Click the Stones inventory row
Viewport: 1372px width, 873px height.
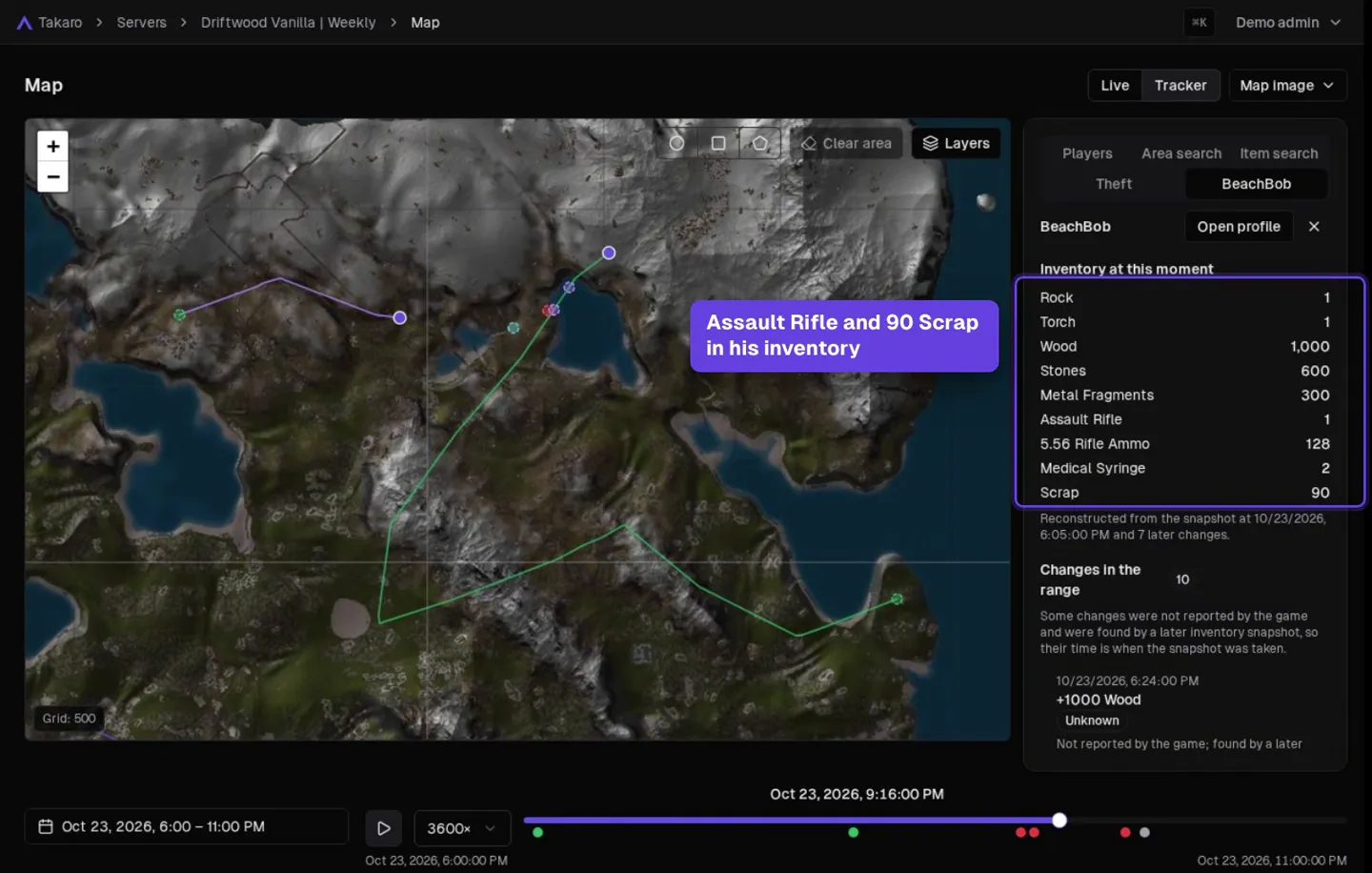pyautogui.click(x=1184, y=371)
